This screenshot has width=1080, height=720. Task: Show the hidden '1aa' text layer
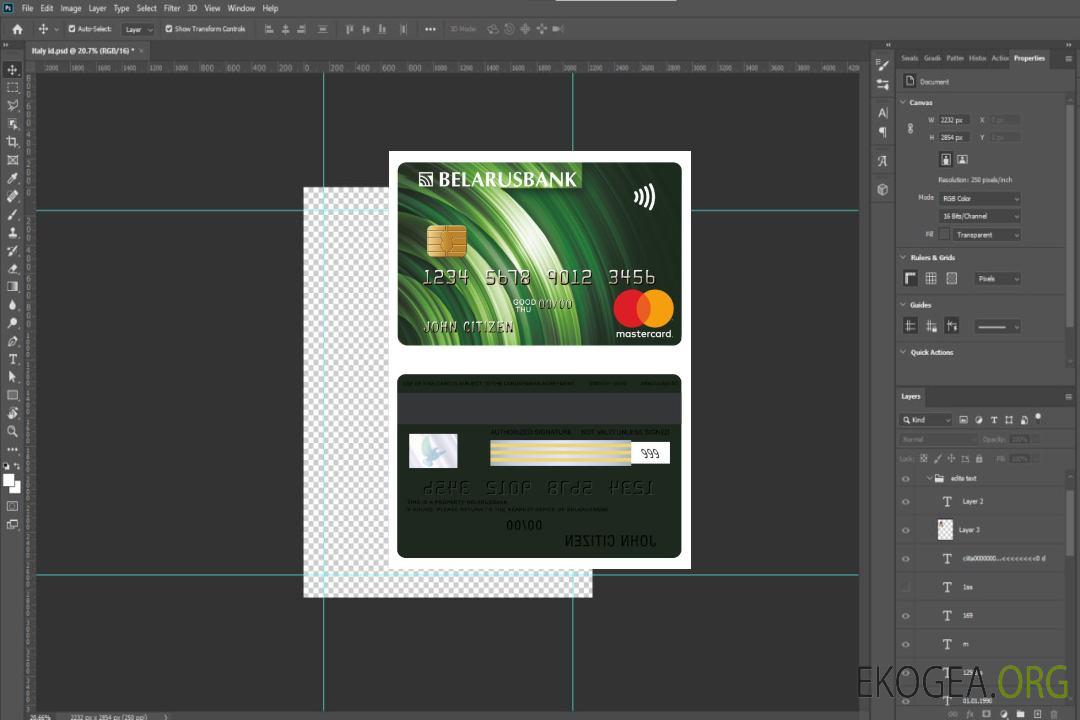click(x=906, y=587)
